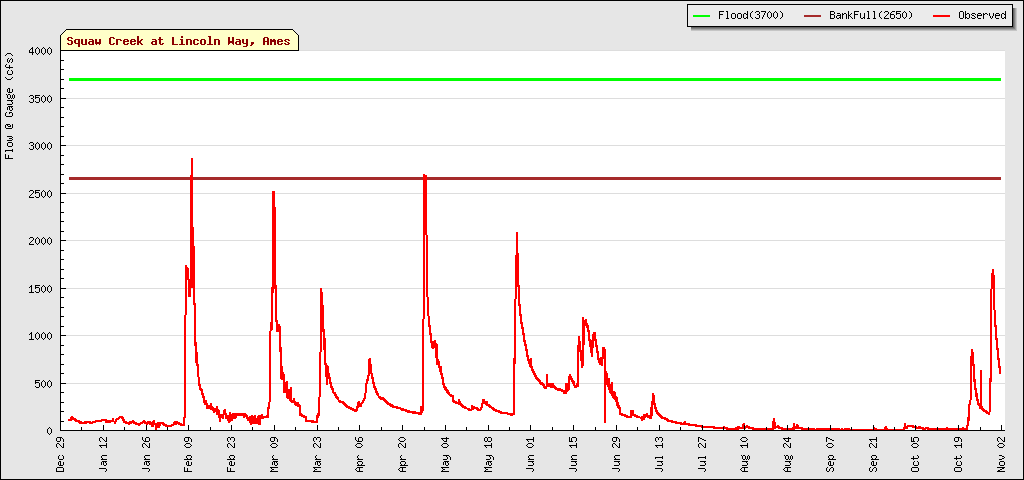The height and width of the screenshot is (480, 1024).
Task: Click the Nov 02 date label
Action: point(1002,455)
